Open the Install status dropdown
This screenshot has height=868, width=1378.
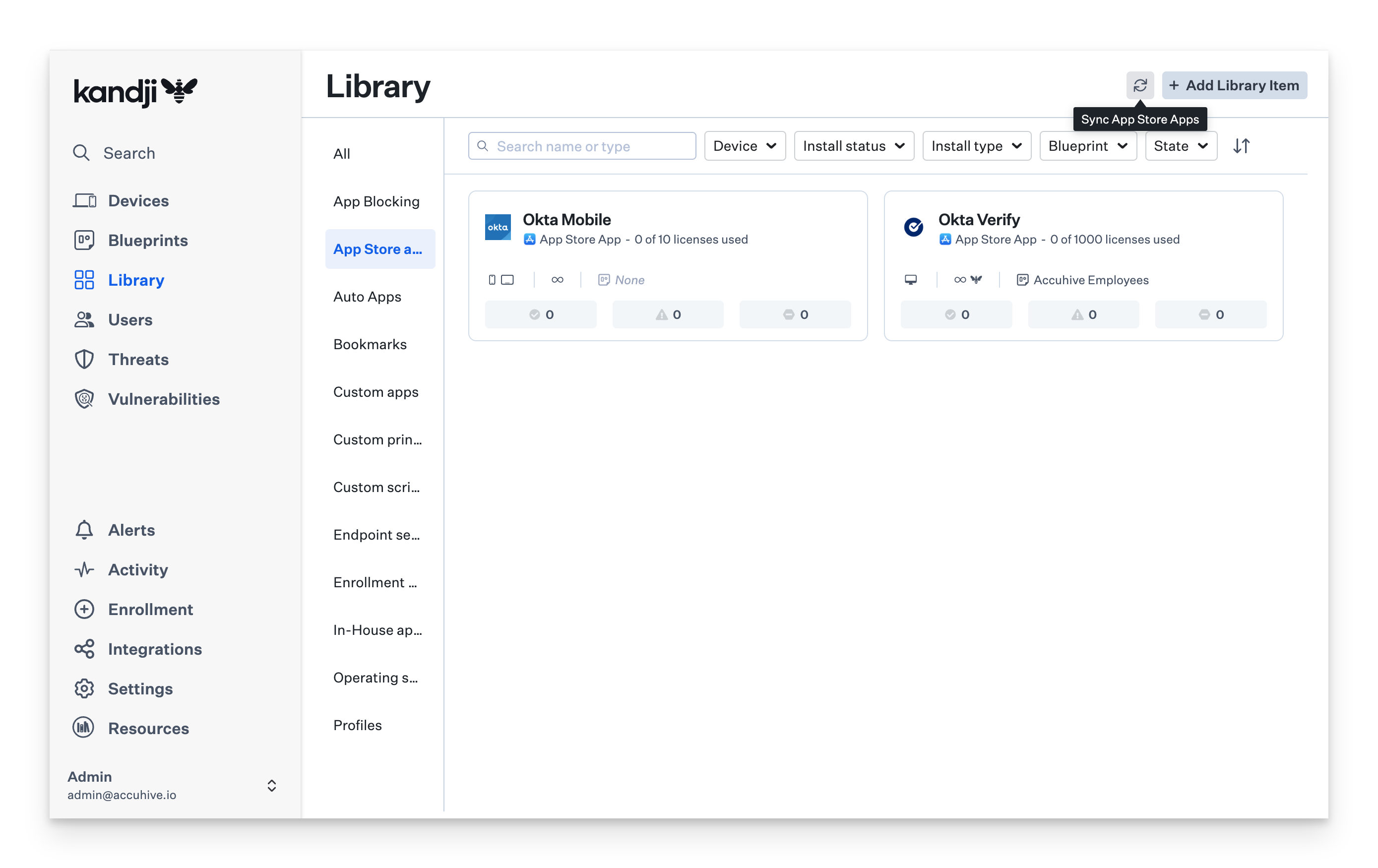853,146
